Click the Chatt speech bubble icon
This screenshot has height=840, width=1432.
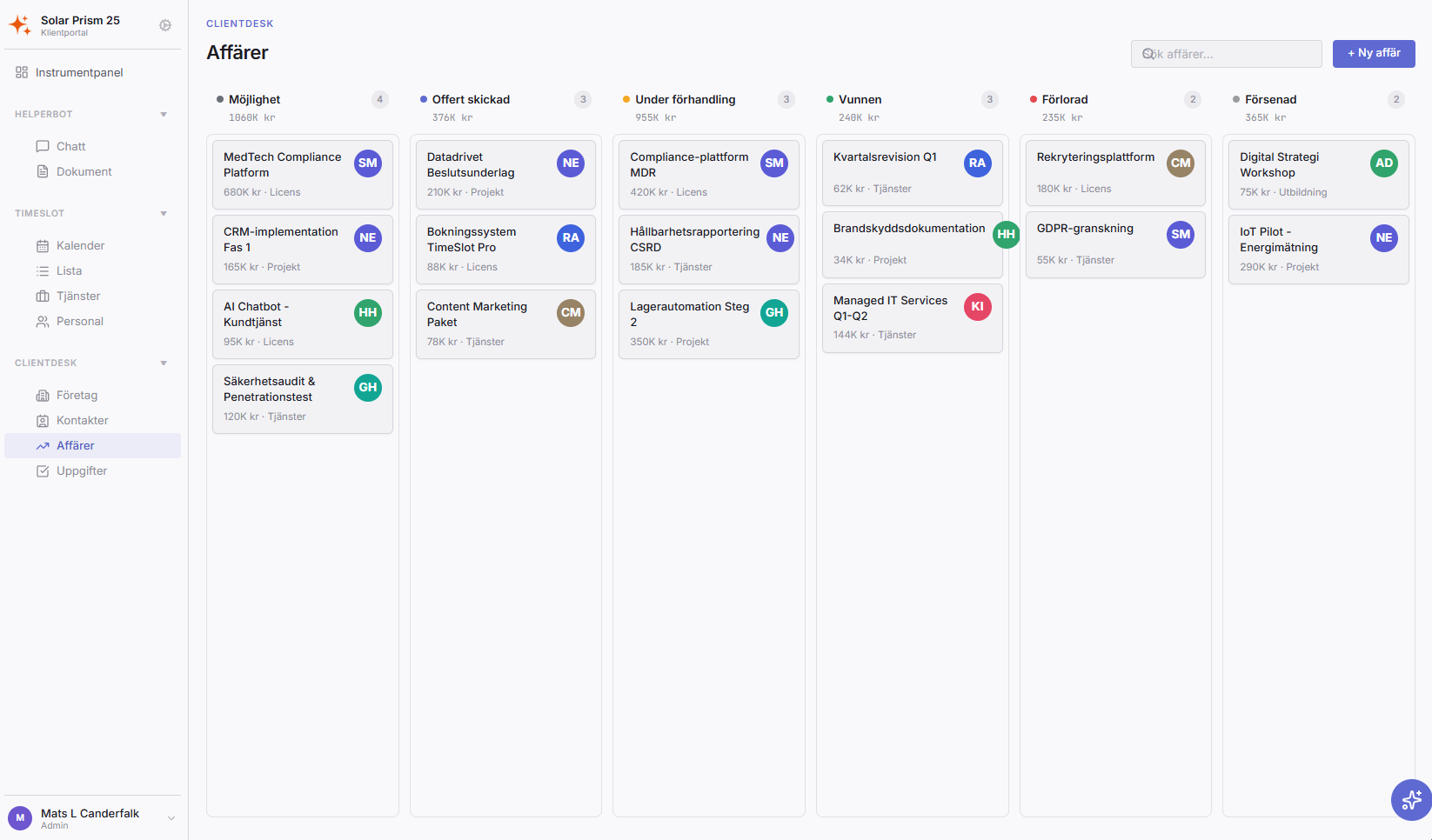pos(43,146)
